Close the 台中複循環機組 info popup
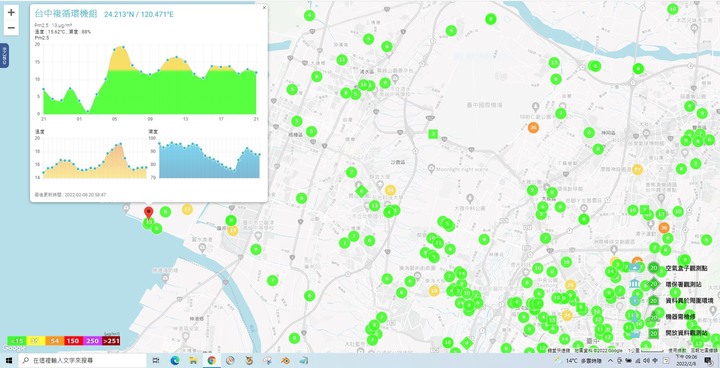 (x=264, y=7)
